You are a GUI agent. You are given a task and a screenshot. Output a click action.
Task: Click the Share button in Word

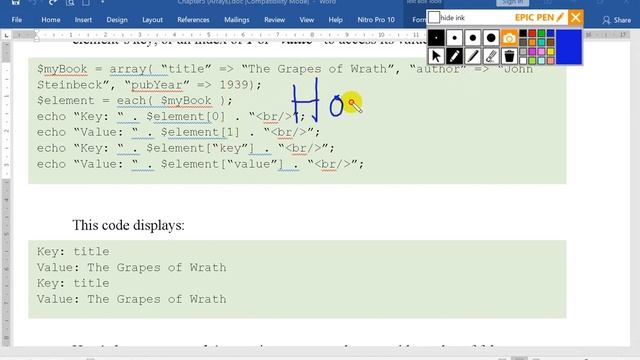click(x=617, y=20)
